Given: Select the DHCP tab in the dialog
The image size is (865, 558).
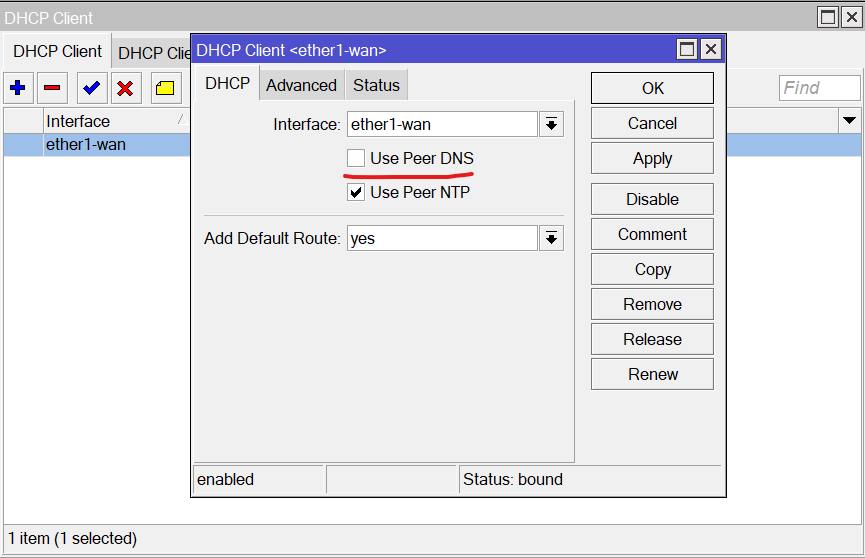Looking at the screenshot, I should (x=227, y=83).
